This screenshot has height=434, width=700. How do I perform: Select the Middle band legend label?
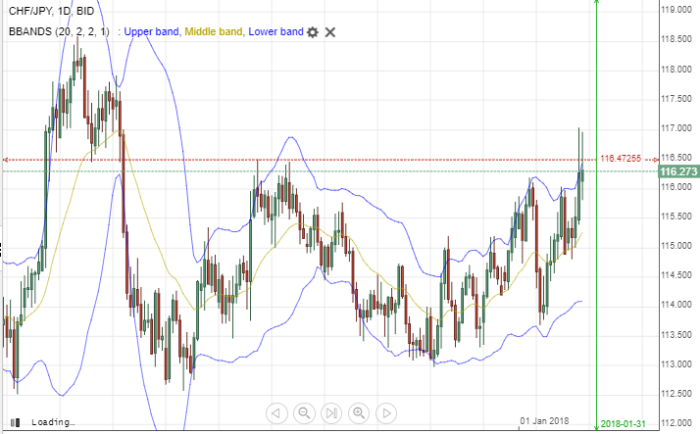(214, 32)
